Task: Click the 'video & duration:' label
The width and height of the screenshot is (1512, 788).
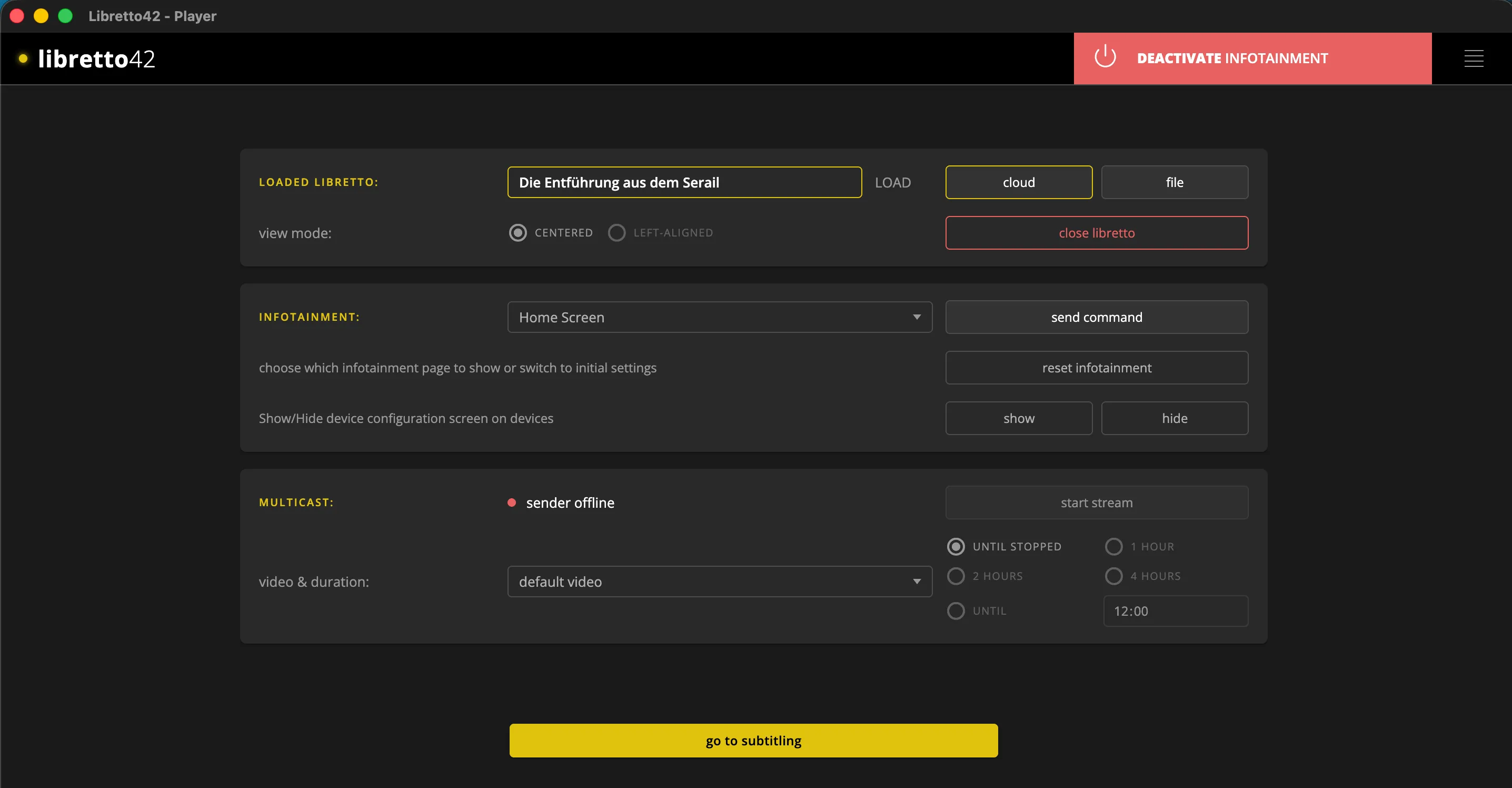Action: pyautogui.click(x=314, y=582)
